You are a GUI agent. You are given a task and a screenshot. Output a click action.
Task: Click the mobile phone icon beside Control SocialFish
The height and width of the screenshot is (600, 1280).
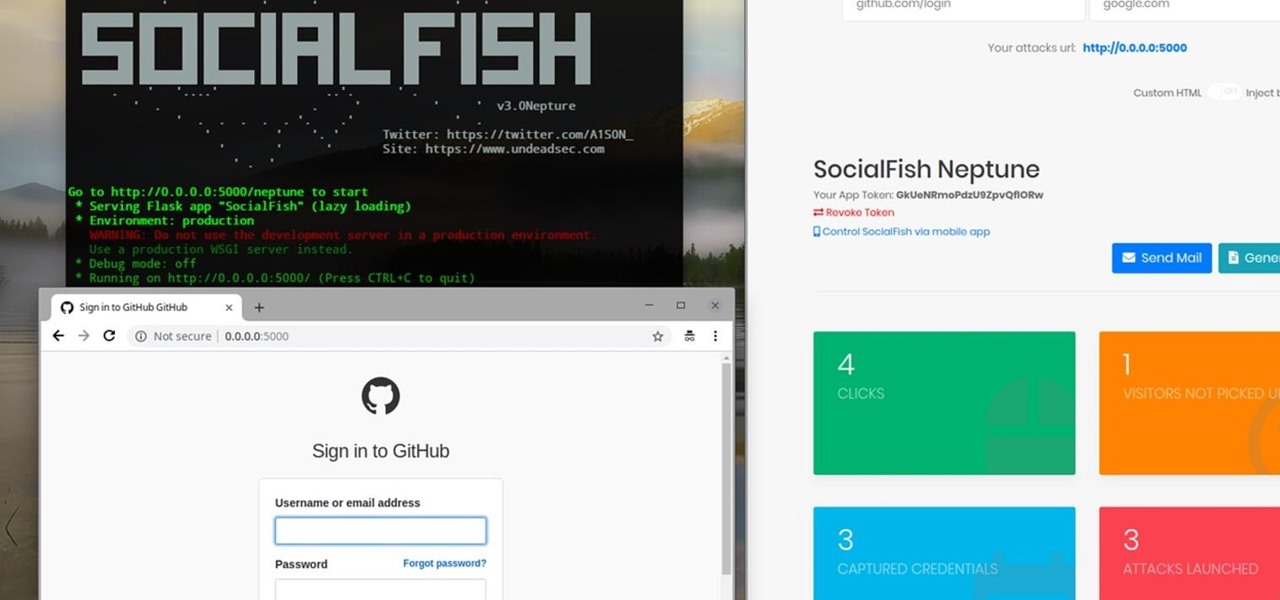817,231
